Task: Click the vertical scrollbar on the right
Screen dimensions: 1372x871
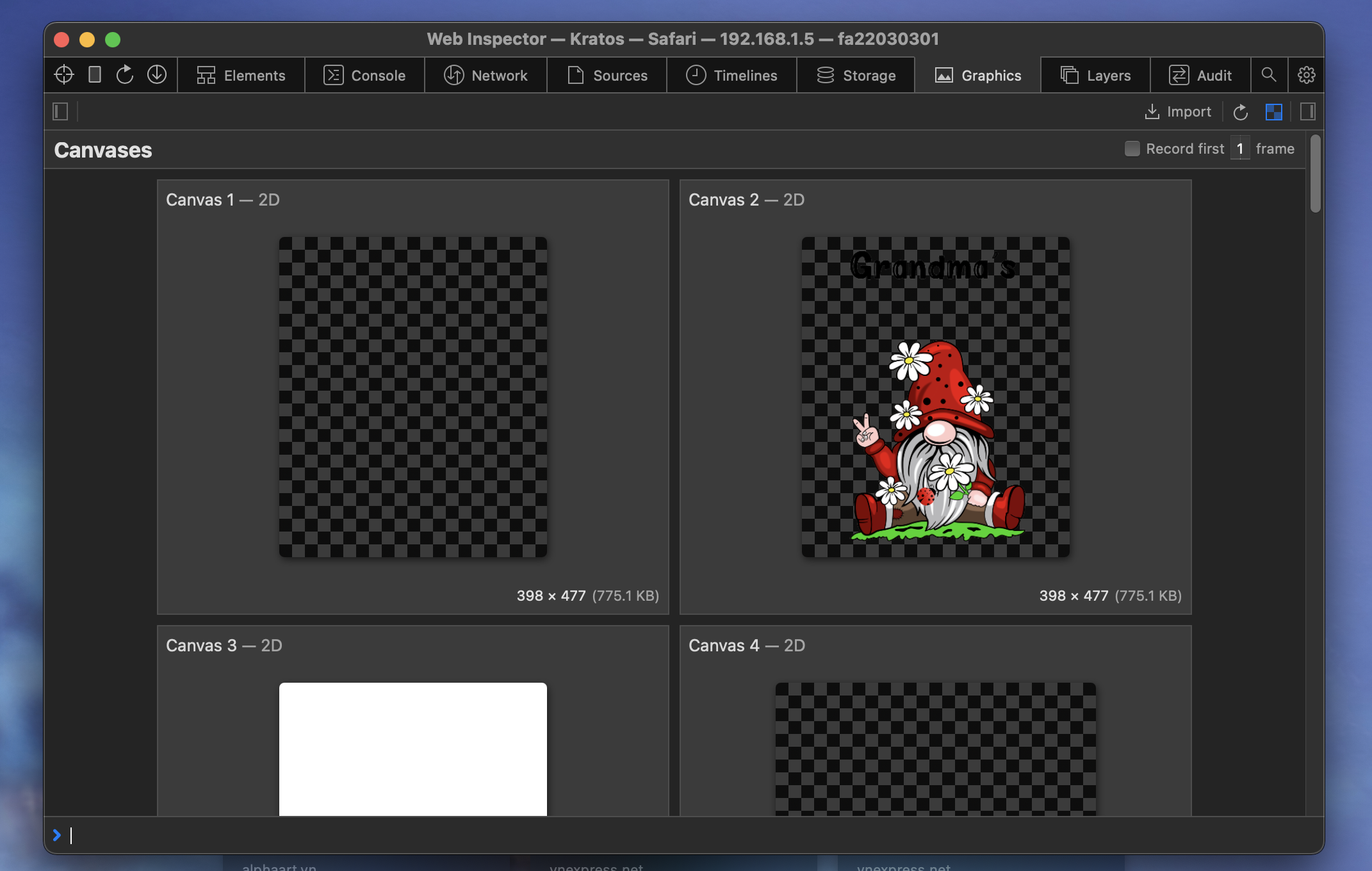Action: click(1317, 173)
